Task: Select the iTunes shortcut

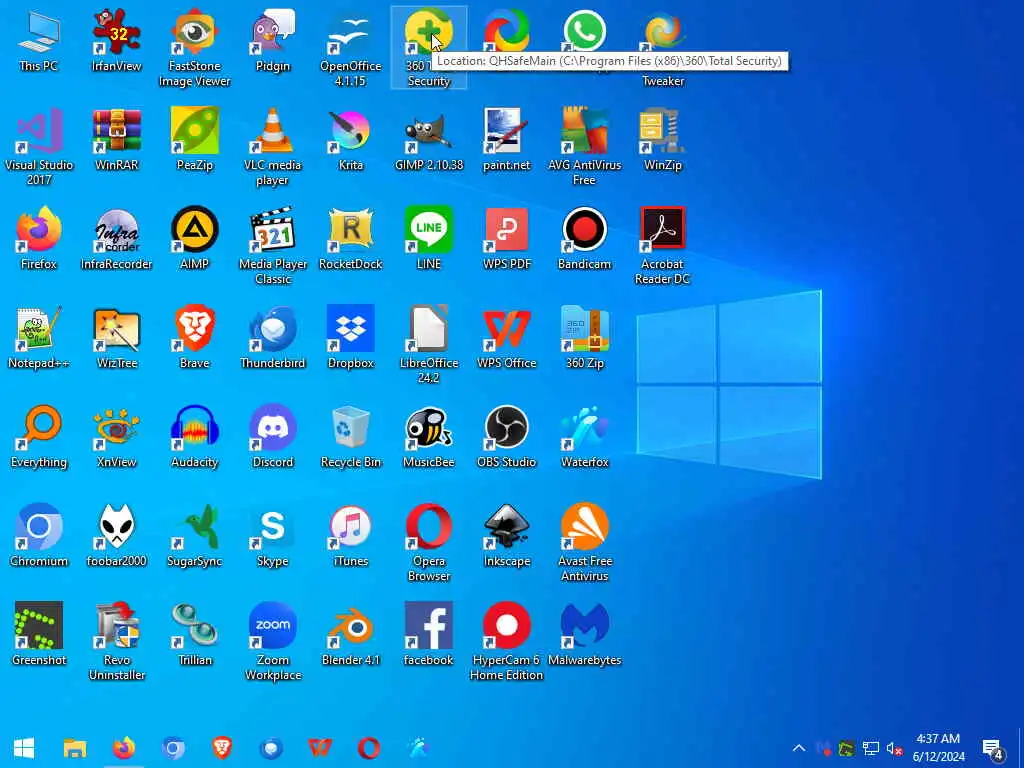Action: (x=351, y=536)
